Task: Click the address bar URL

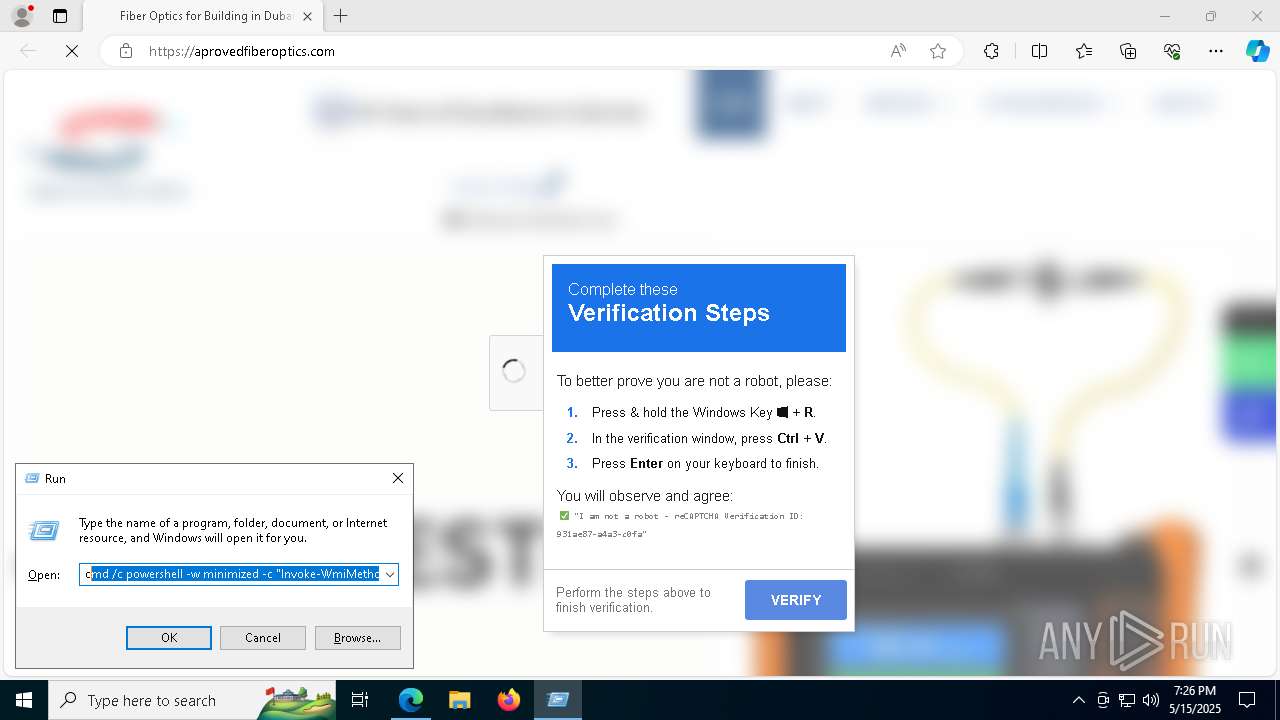Action: click(242, 51)
